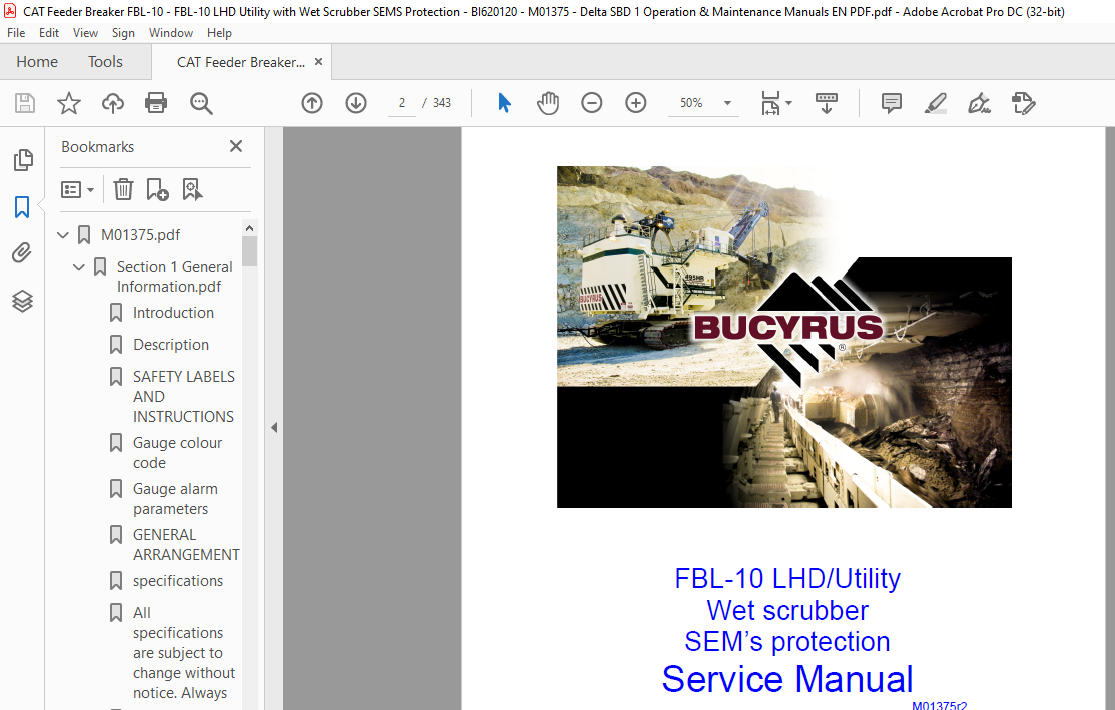Open the Find text magnifier
Image resolution: width=1115 pixels, height=710 pixels.
201,103
